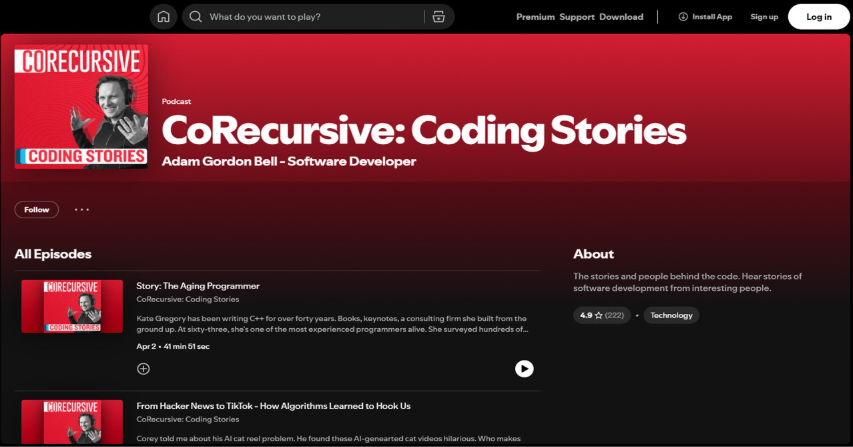Click the 4.9 star rating badge
The height and width of the screenshot is (447, 853).
(602, 315)
